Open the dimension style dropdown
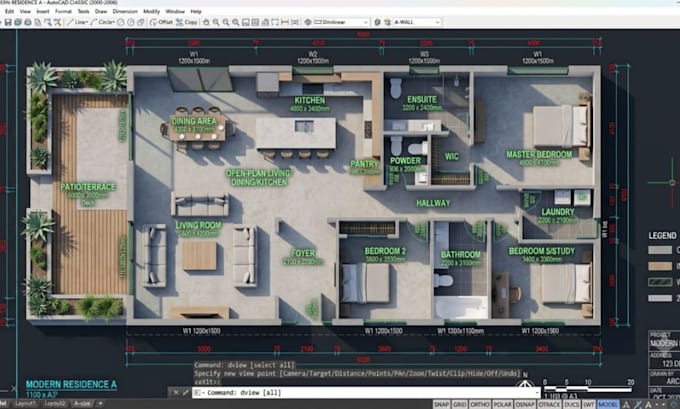The width and height of the screenshot is (680, 409). [341, 22]
